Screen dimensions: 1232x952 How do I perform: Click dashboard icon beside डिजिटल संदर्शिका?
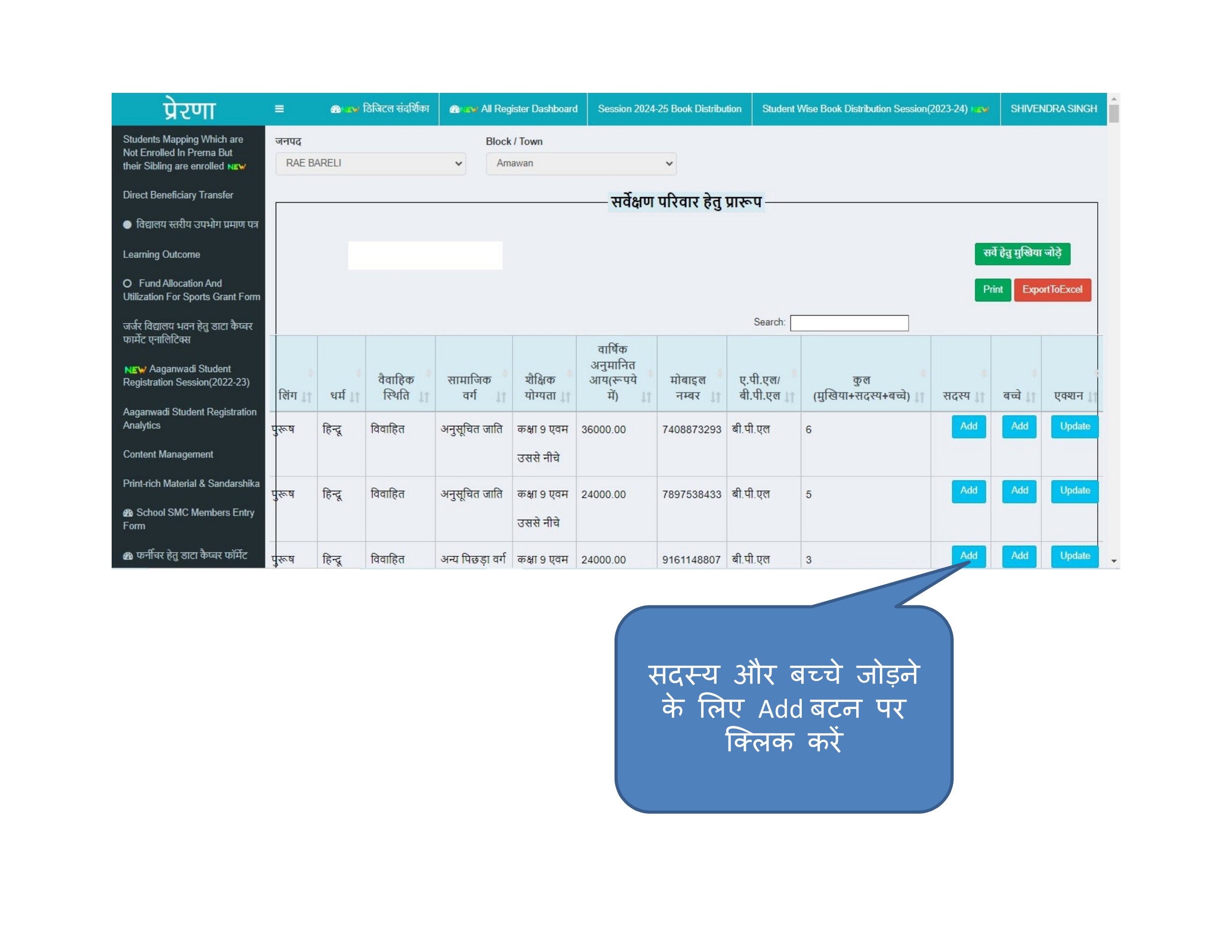[x=335, y=109]
